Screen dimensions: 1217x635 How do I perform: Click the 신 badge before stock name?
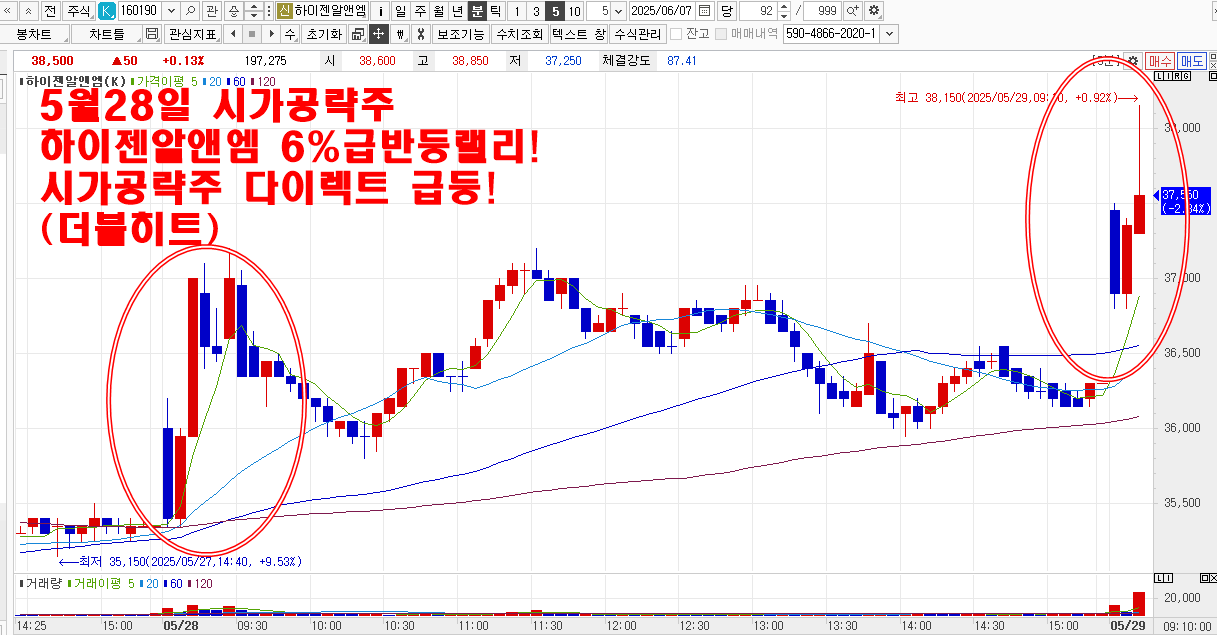click(x=285, y=11)
